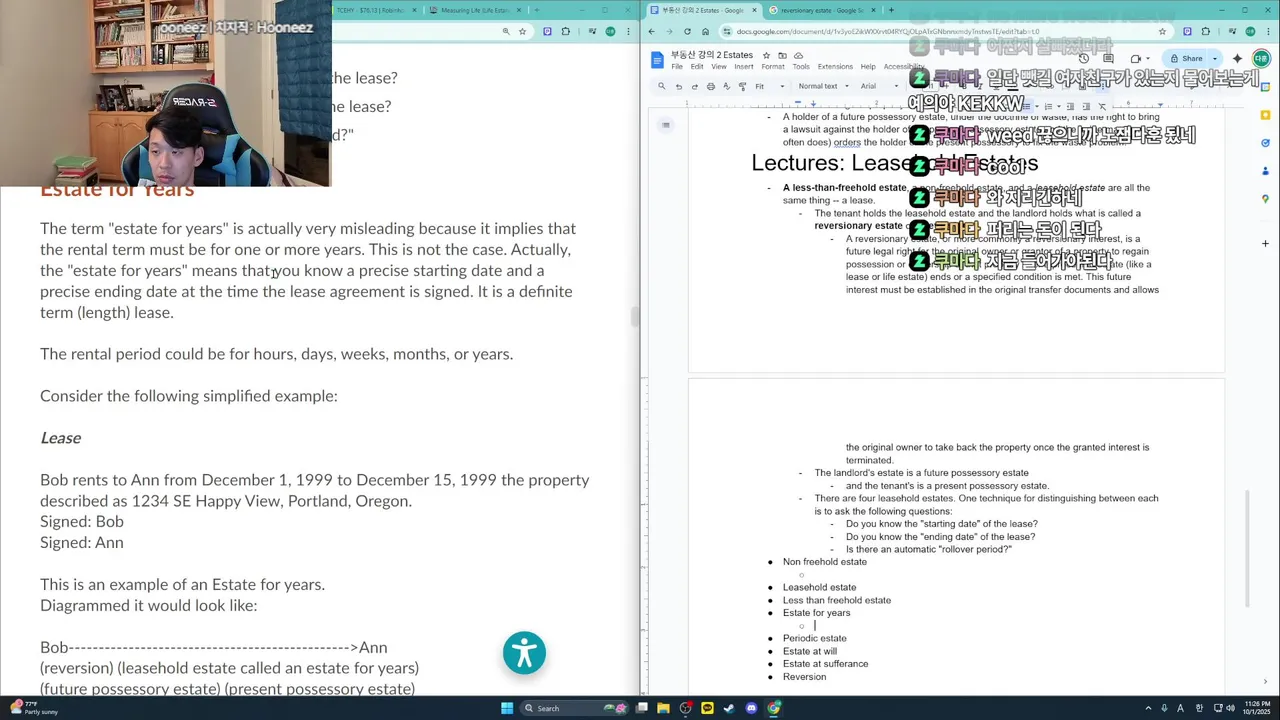Click the 'Periodic estate' bullet line
This screenshot has width=1280, height=720.
(x=814, y=638)
